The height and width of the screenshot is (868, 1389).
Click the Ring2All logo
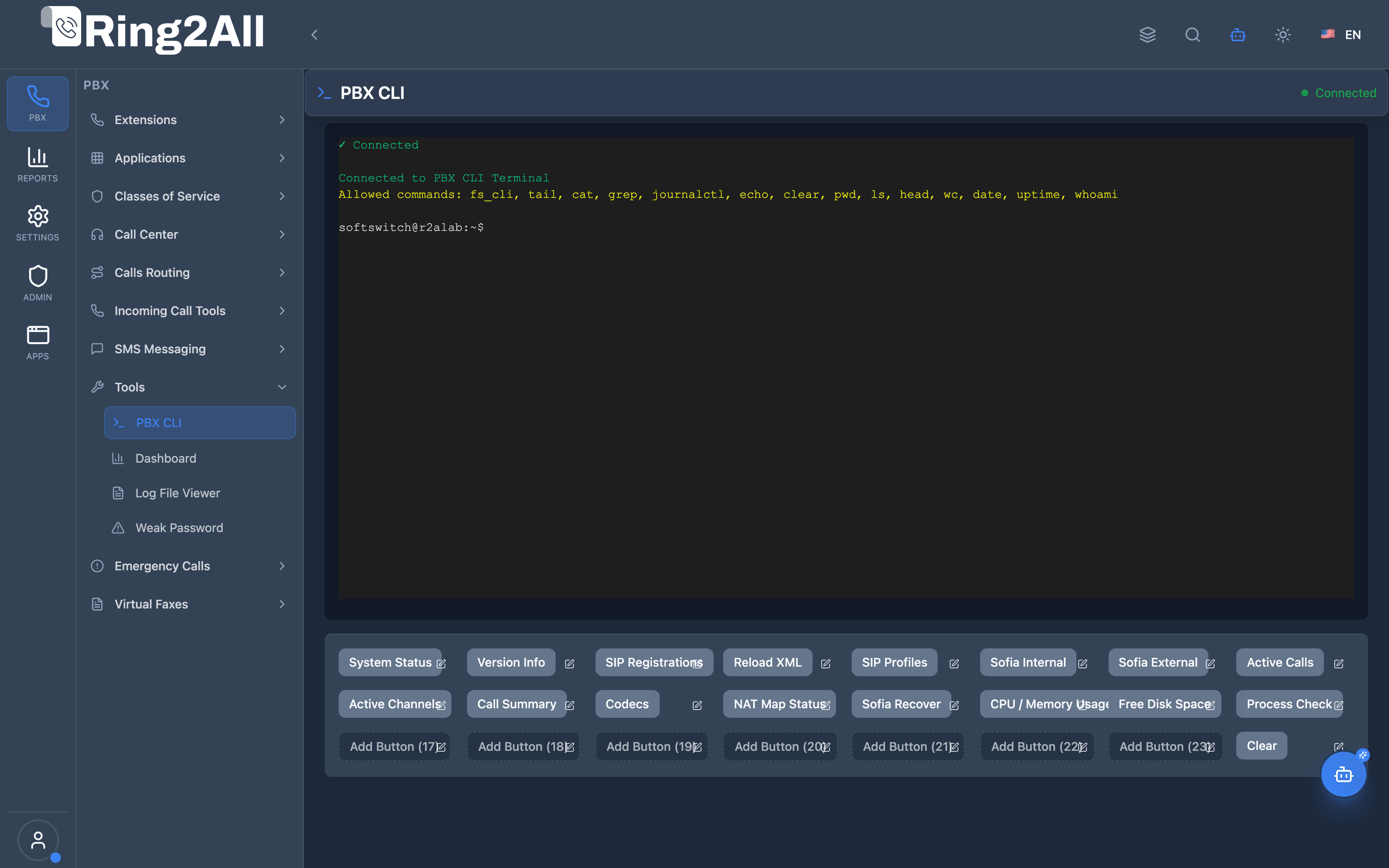click(153, 30)
